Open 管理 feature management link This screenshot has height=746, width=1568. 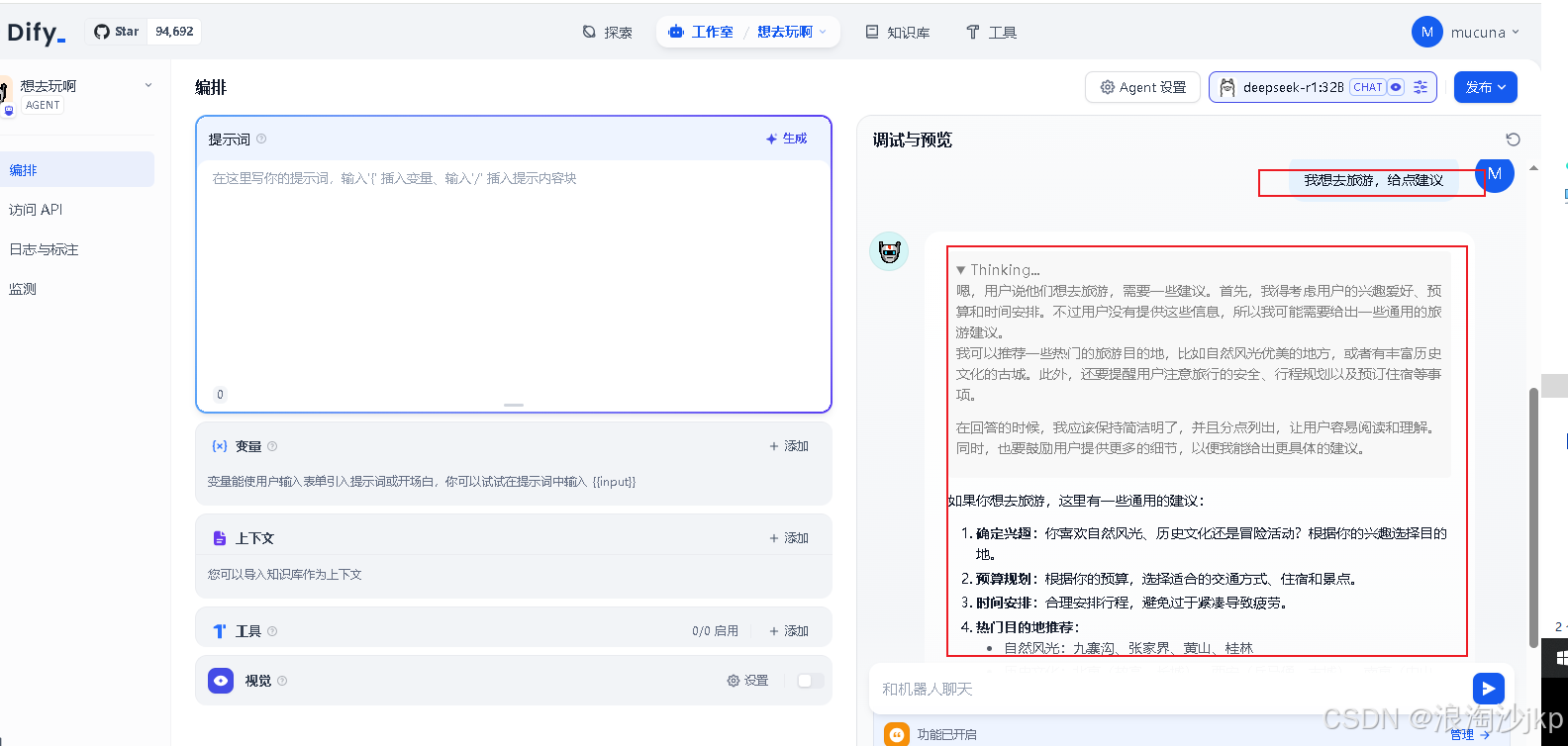point(1470,734)
